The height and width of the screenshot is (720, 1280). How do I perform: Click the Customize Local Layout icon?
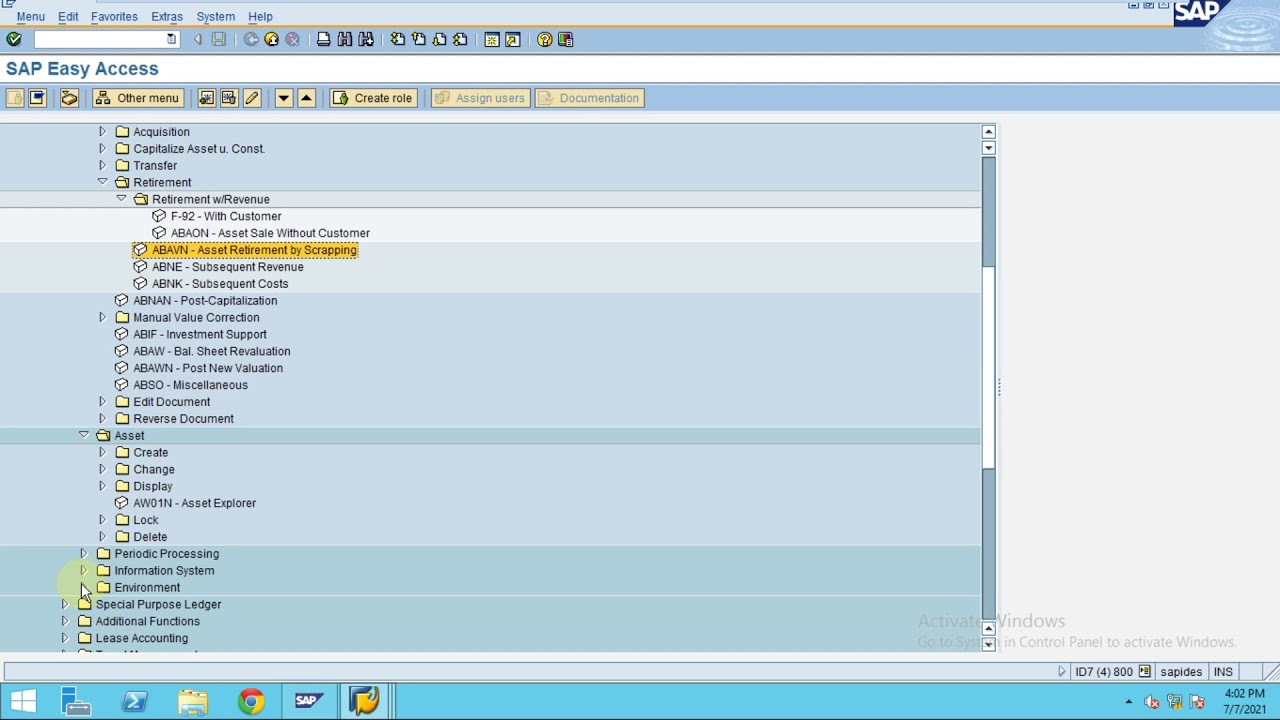[566, 39]
